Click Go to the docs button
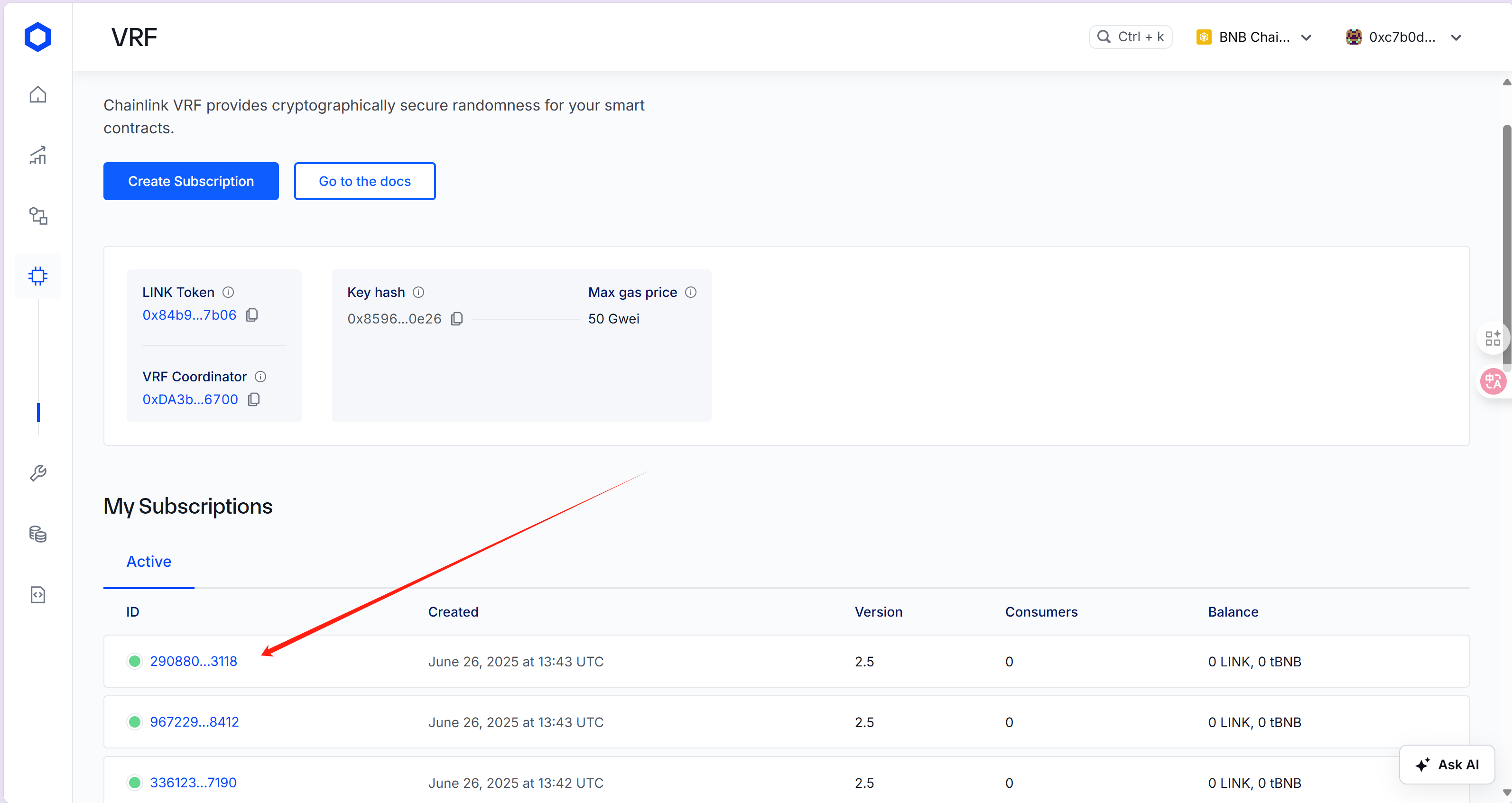Viewport: 1512px width, 803px height. (x=364, y=181)
